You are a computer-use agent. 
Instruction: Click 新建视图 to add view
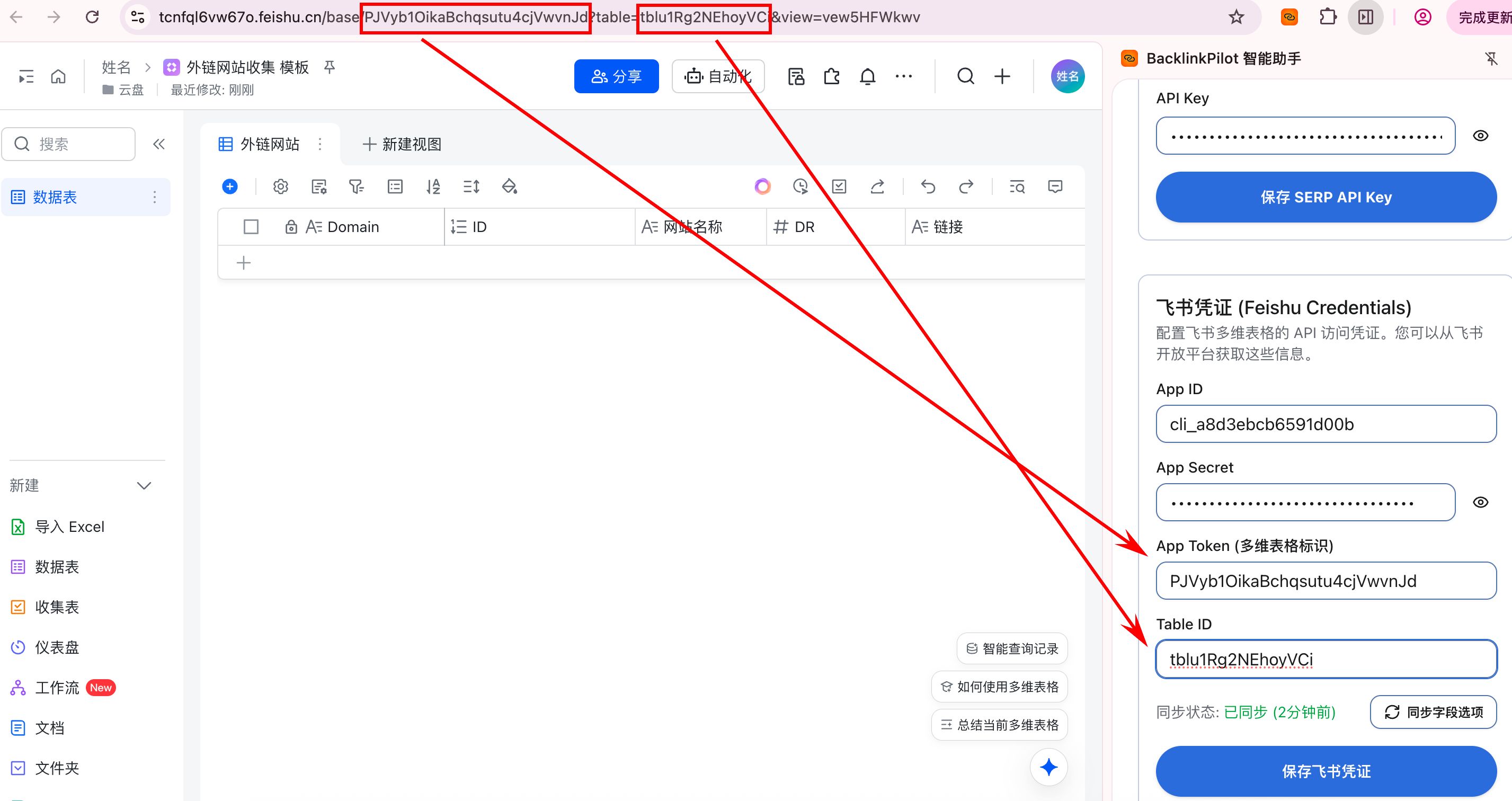pos(402,144)
